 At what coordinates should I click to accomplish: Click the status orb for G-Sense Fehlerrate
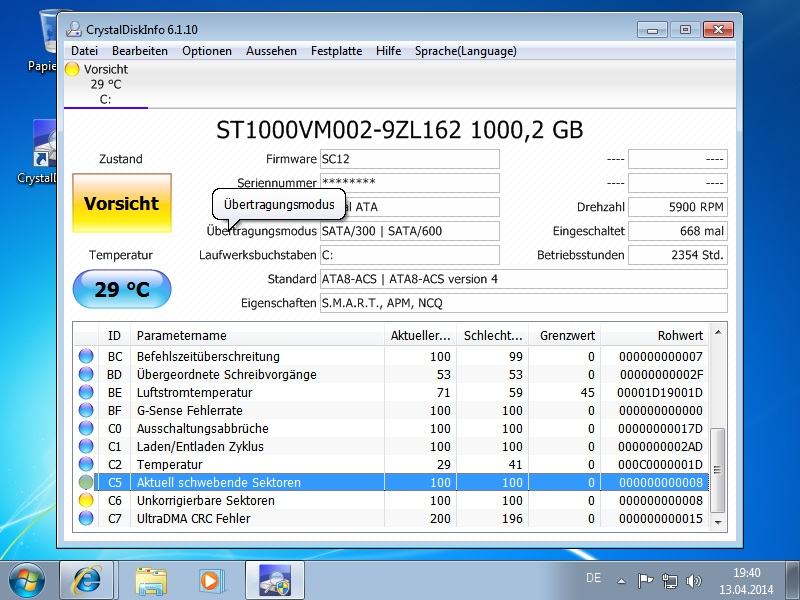86,410
